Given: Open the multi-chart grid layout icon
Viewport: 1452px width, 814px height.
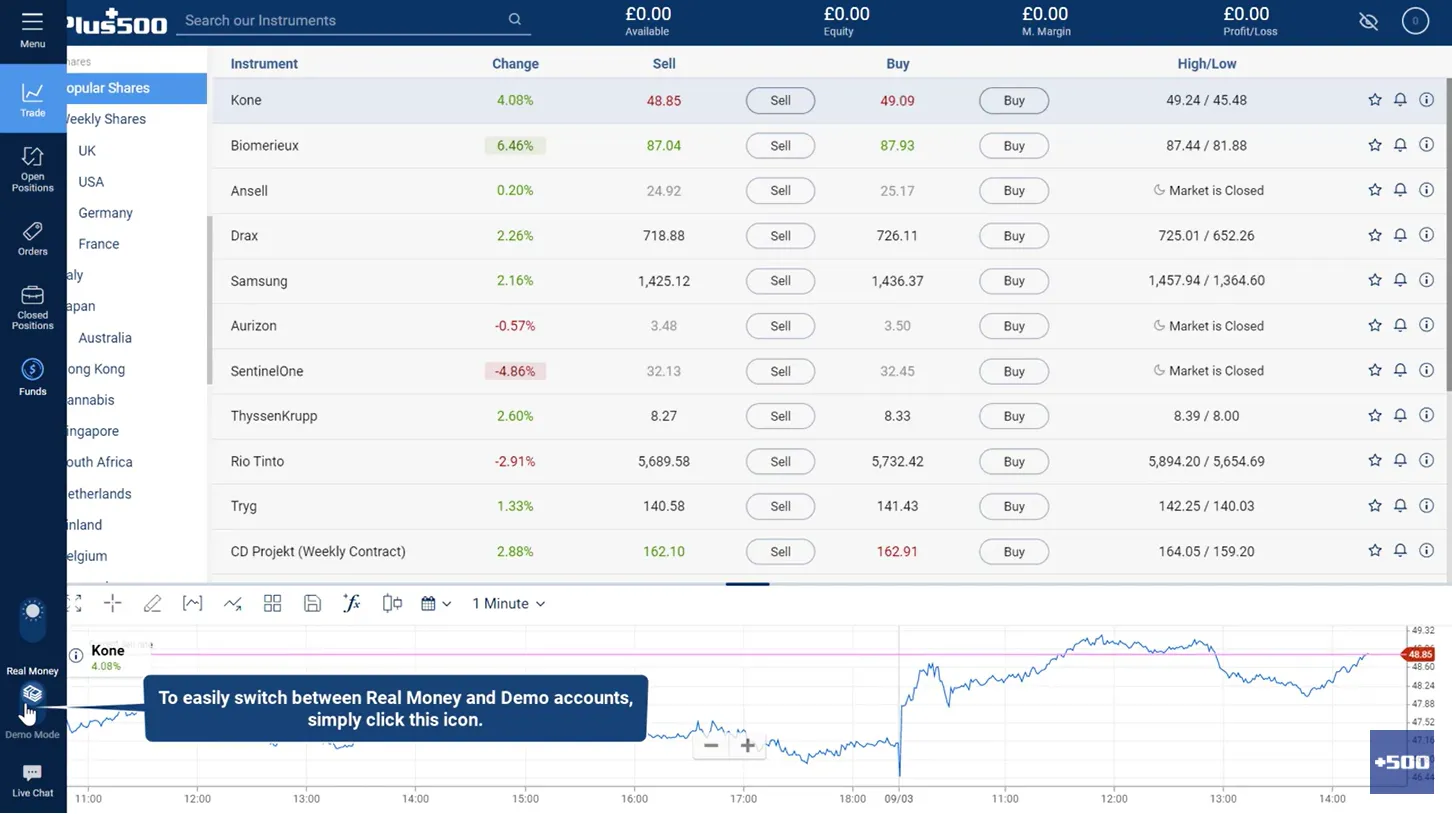Looking at the screenshot, I should (272, 603).
